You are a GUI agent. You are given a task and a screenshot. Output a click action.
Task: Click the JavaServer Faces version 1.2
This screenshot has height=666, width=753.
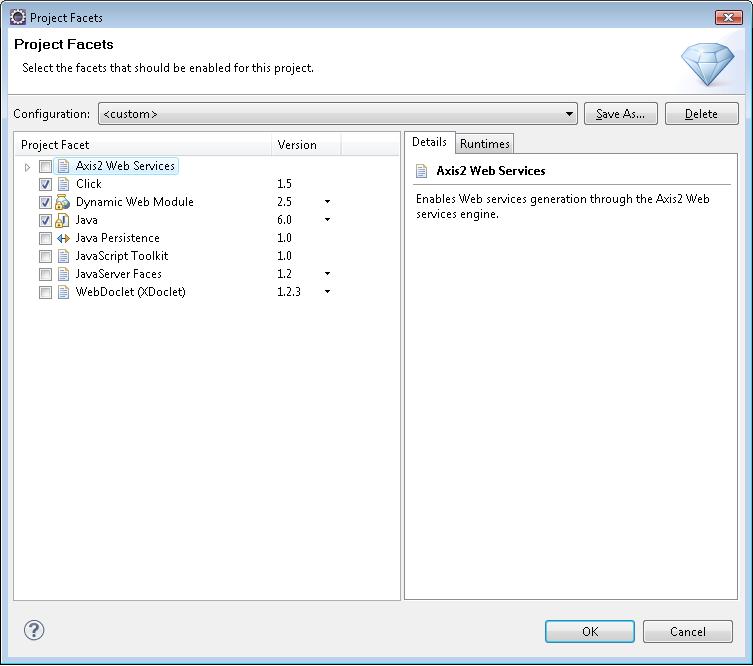tap(284, 274)
